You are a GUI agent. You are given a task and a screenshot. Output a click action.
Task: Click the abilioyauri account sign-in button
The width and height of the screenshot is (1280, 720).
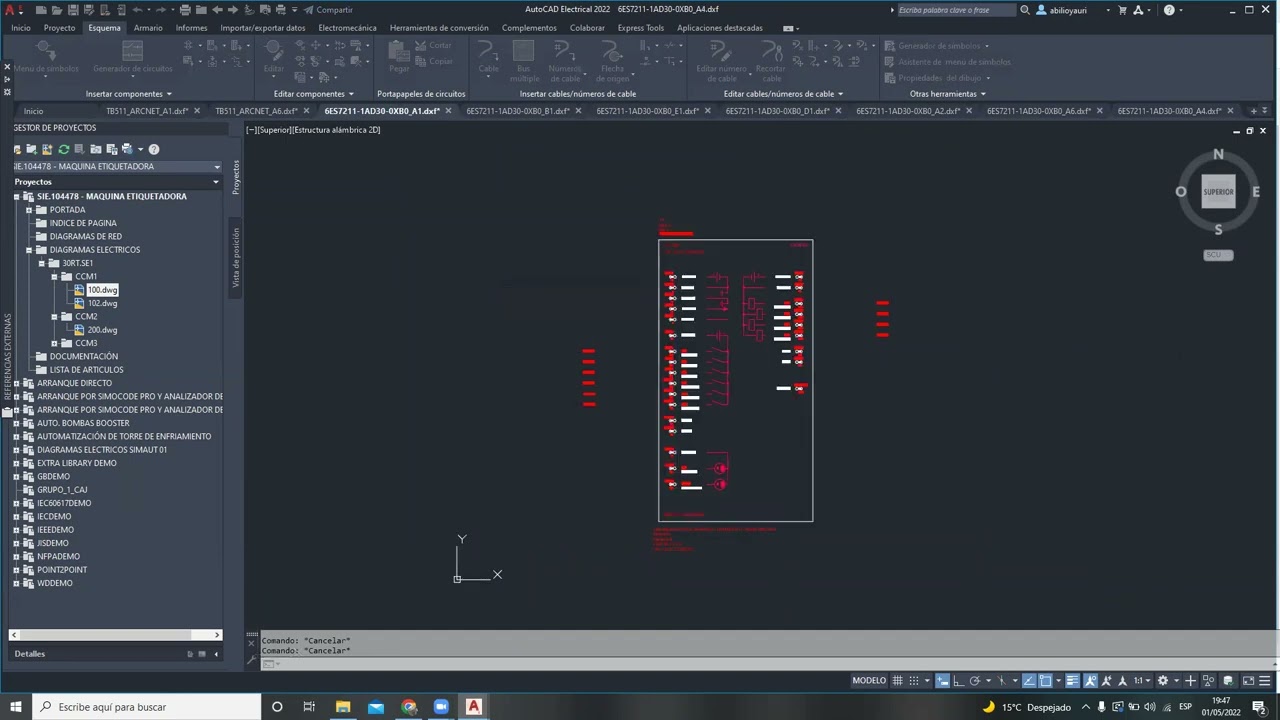click(1068, 10)
